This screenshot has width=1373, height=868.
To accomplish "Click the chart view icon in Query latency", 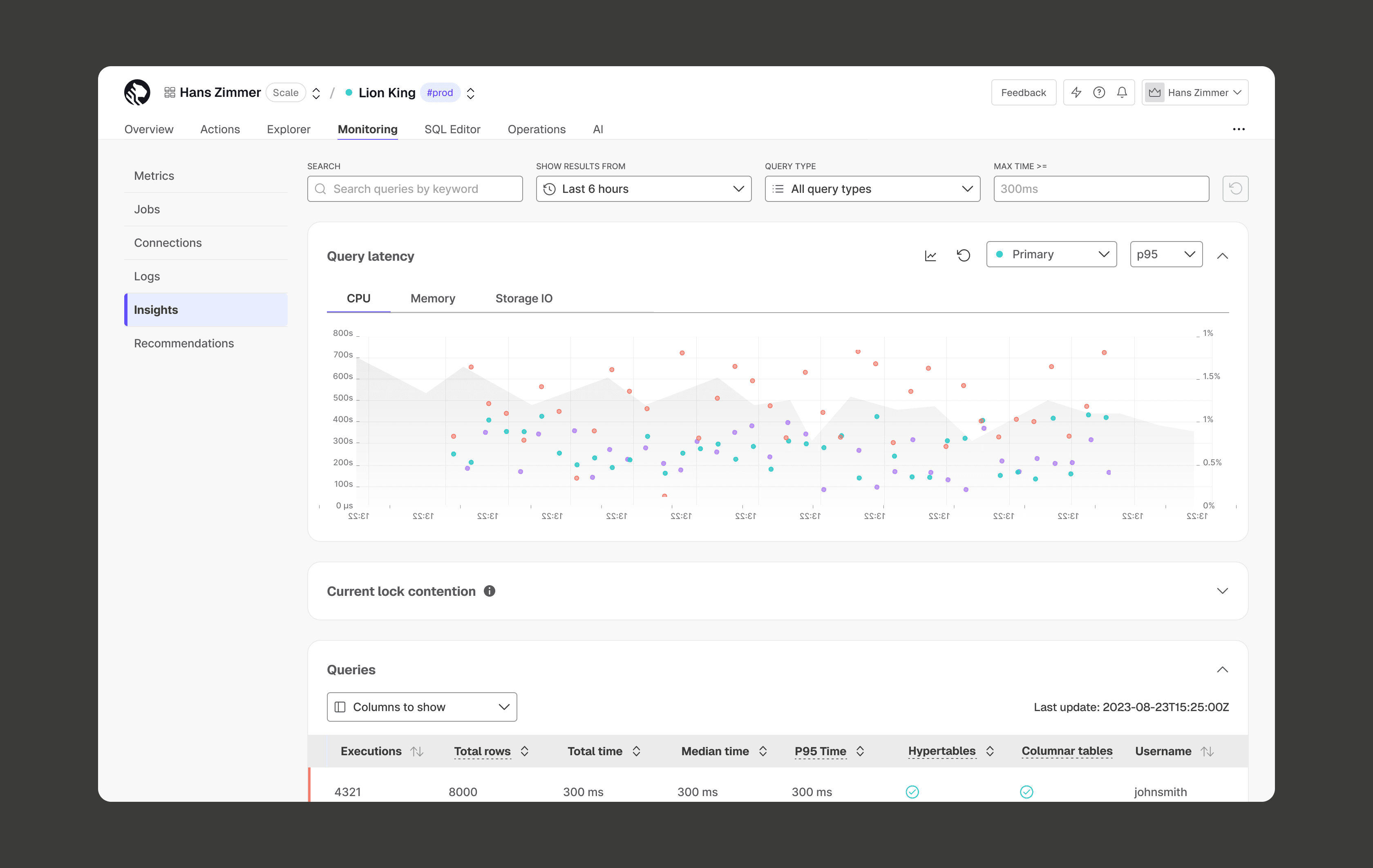I will pyautogui.click(x=930, y=255).
